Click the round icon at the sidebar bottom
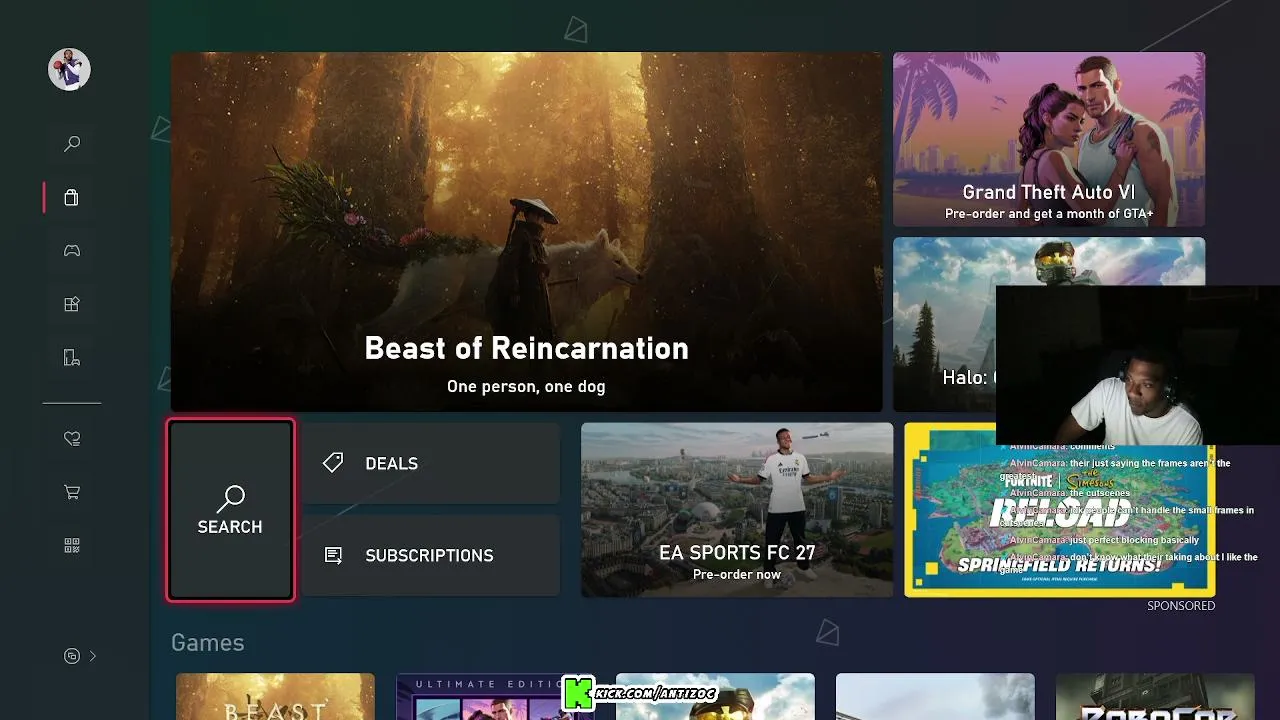1280x720 pixels. tap(72, 656)
